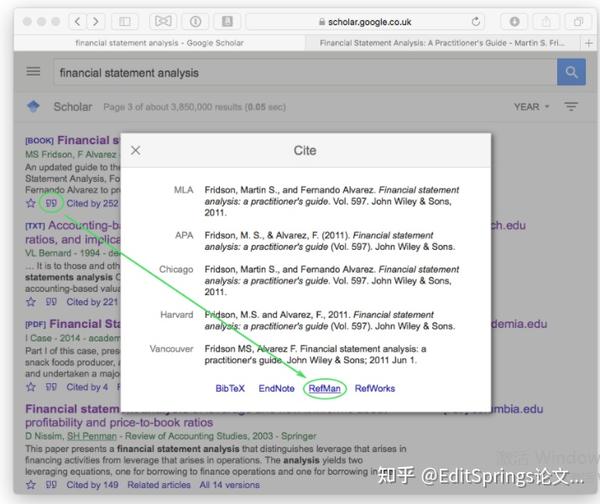Click cite quote icon beside 'Cited by 221'

tap(51, 302)
